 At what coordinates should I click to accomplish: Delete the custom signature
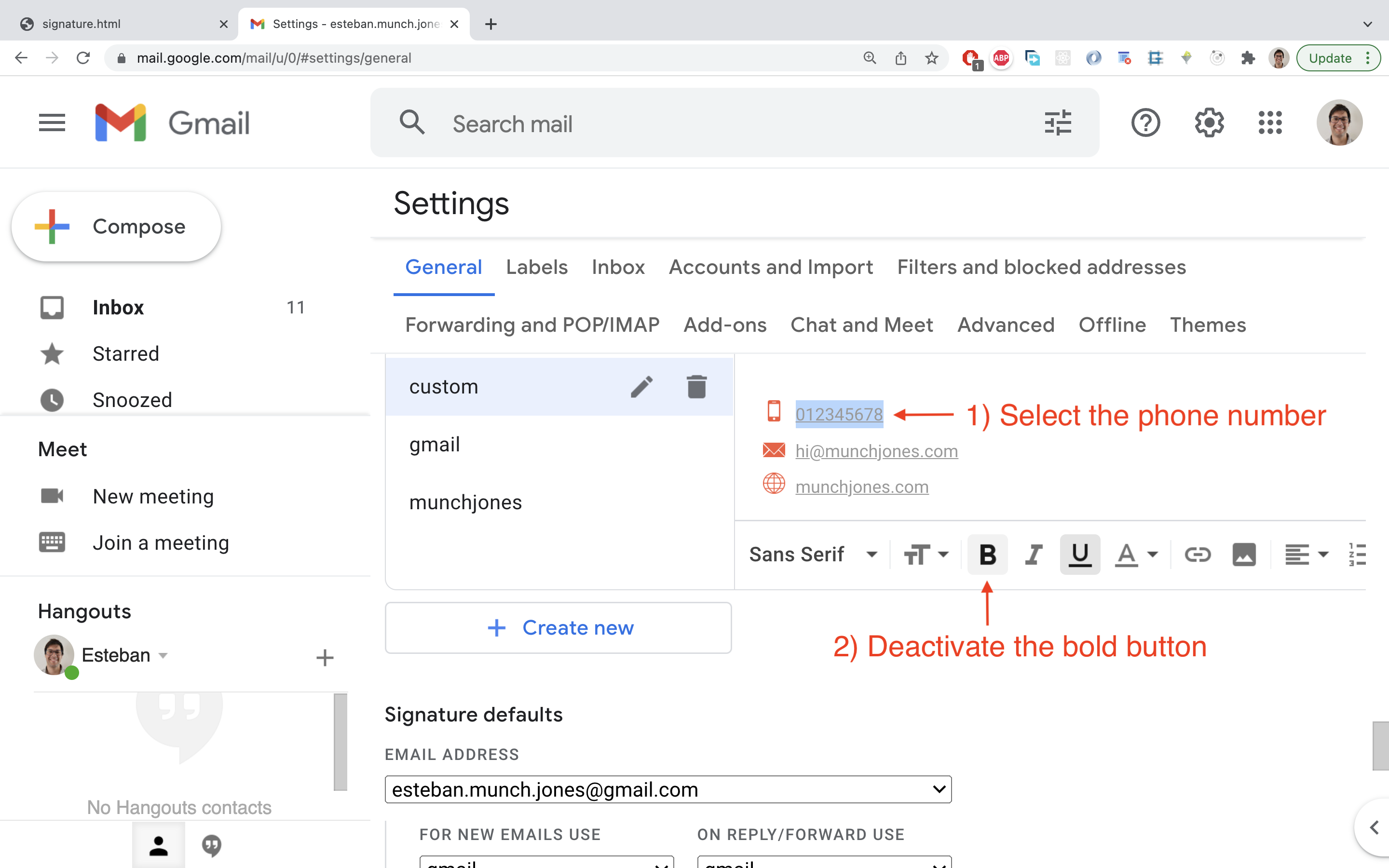coord(696,386)
